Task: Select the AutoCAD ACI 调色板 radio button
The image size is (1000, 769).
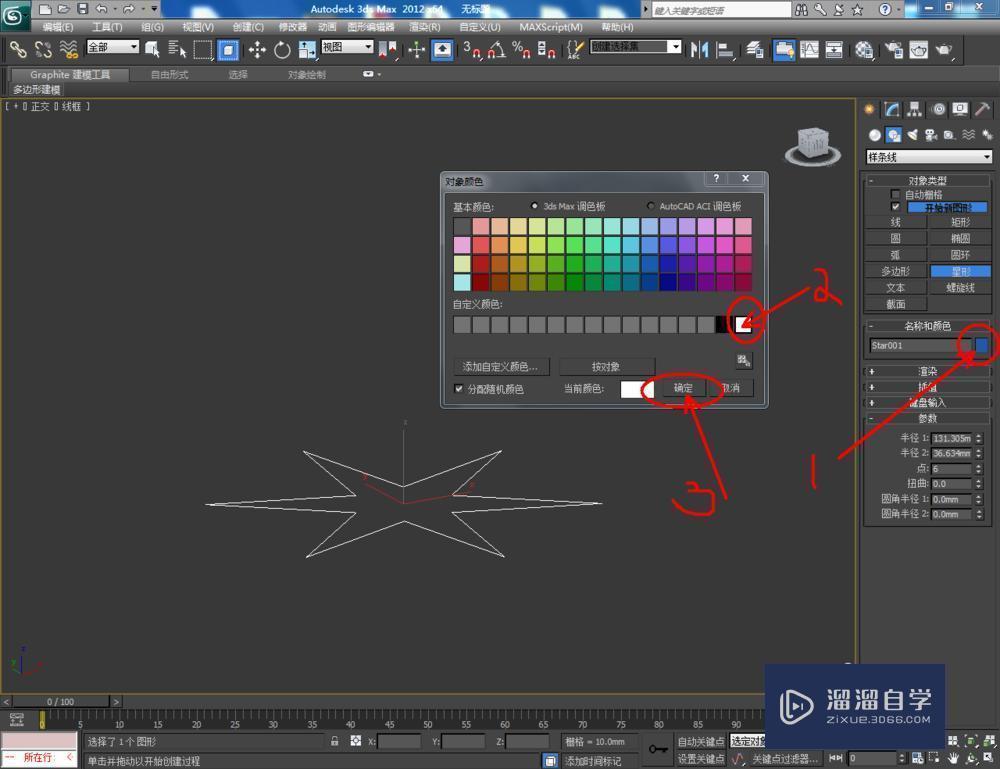Action: coord(650,206)
